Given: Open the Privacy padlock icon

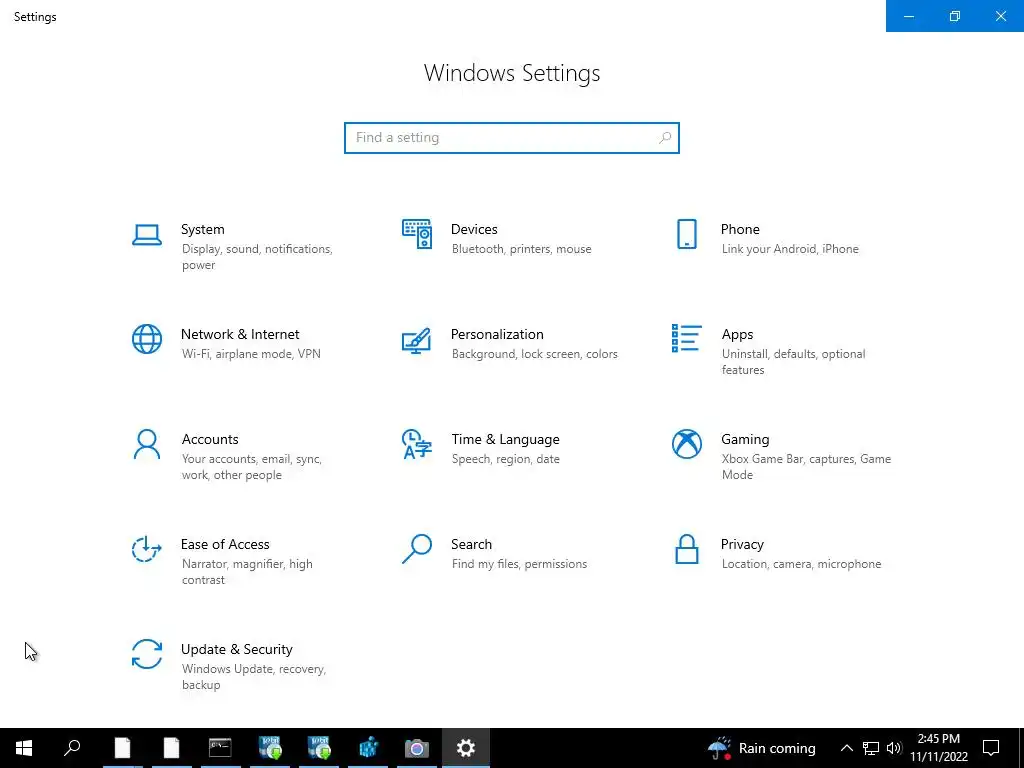Looking at the screenshot, I should pos(686,549).
